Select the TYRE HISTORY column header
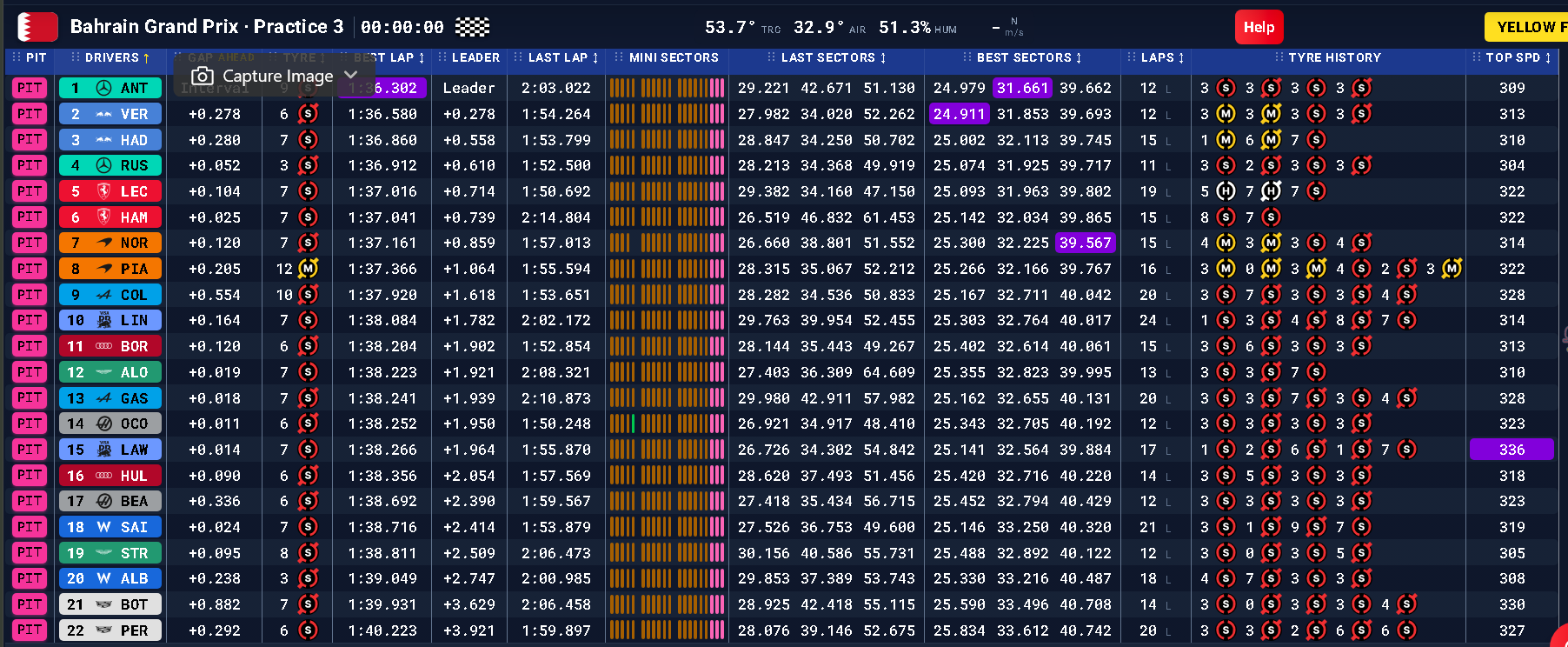Screen dimensions: 1568x647 (1327, 57)
